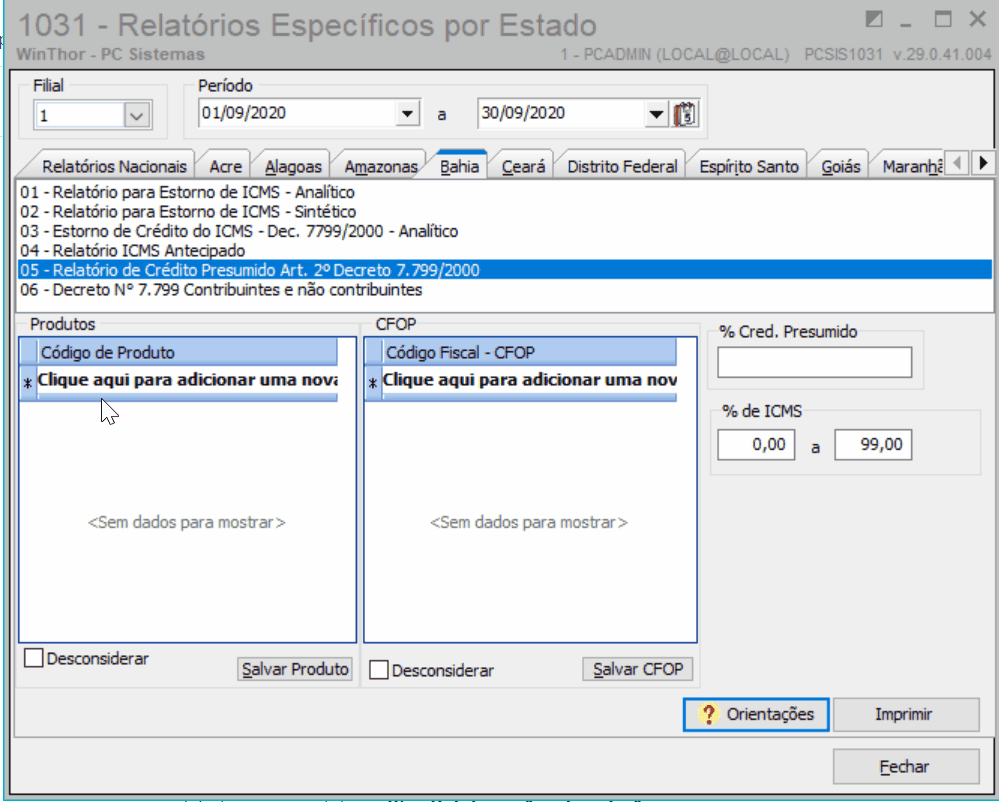999x802 pixels.
Task: Select report 06 Contribuintes e não contribuintes
Action: click(505, 290)
